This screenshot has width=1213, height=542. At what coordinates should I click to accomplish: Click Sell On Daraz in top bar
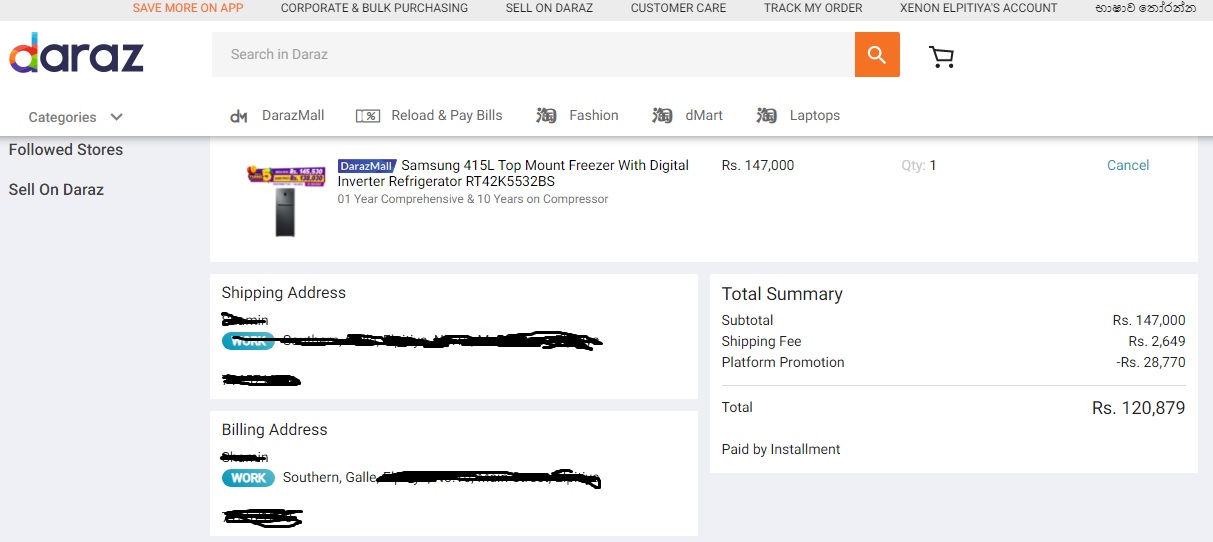tap(549, 8)
